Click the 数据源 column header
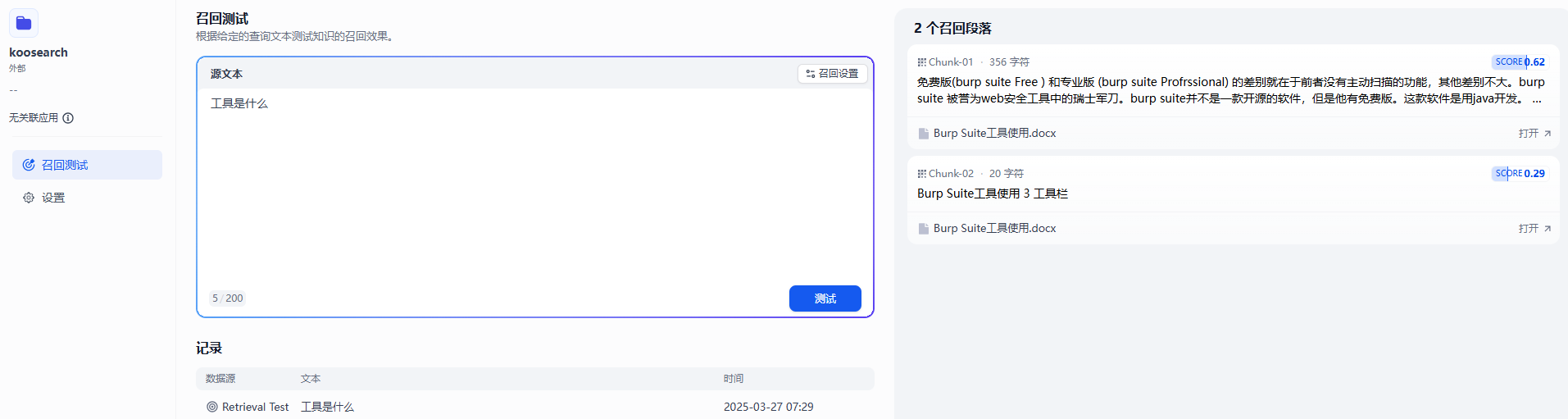 (x=220, y=379)
